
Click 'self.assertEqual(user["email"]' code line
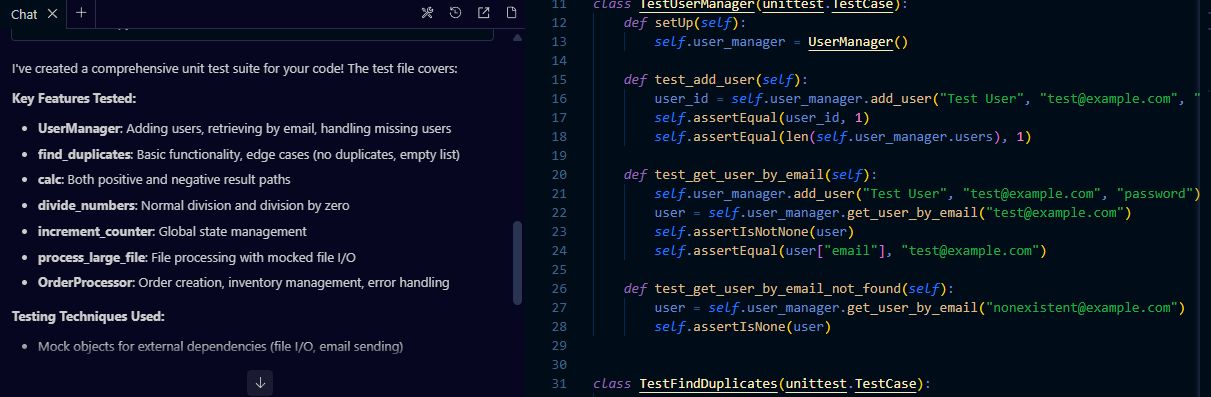click(x=850, y=251)
